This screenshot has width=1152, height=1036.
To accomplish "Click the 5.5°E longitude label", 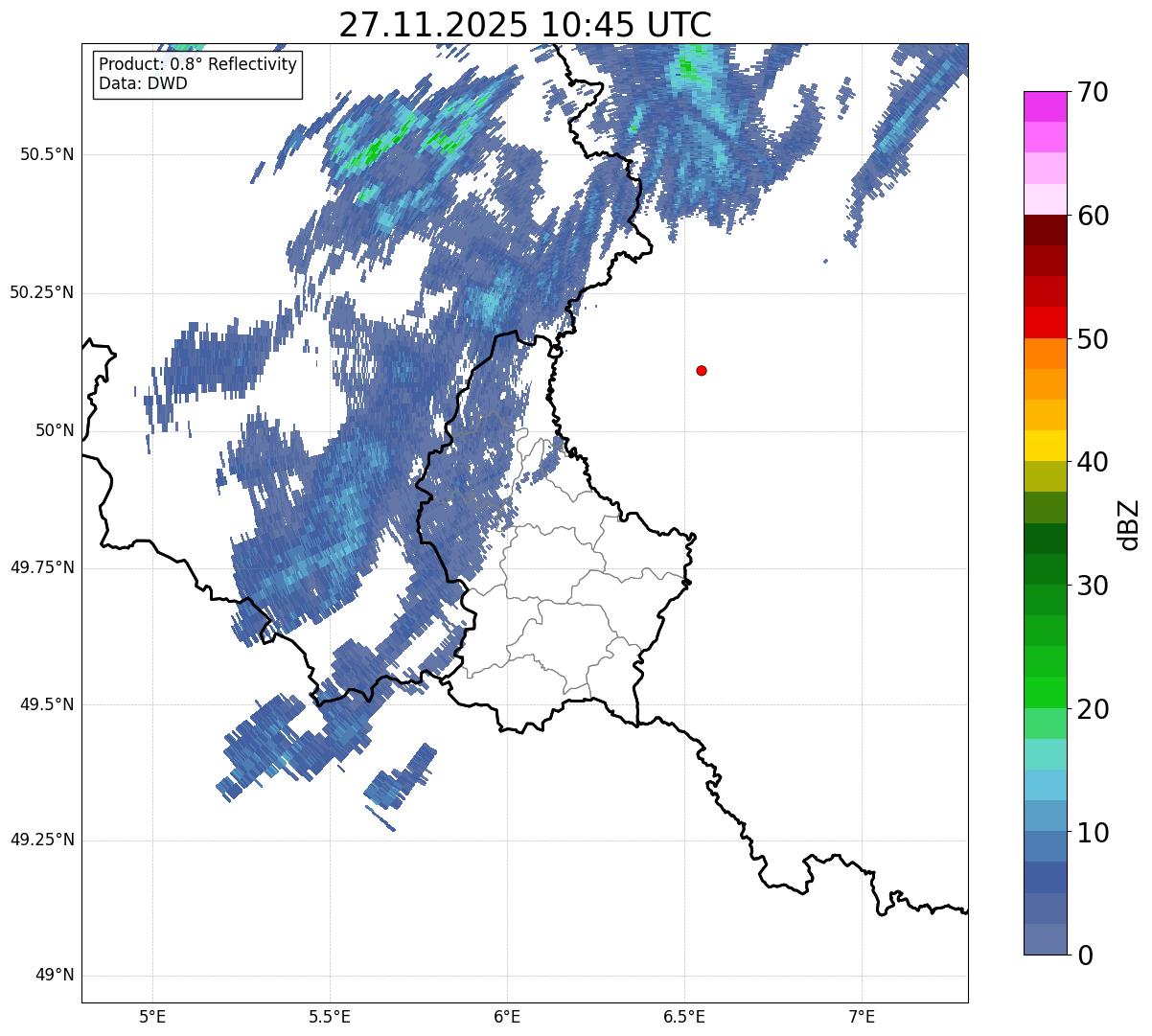I will click(330, 1016).
